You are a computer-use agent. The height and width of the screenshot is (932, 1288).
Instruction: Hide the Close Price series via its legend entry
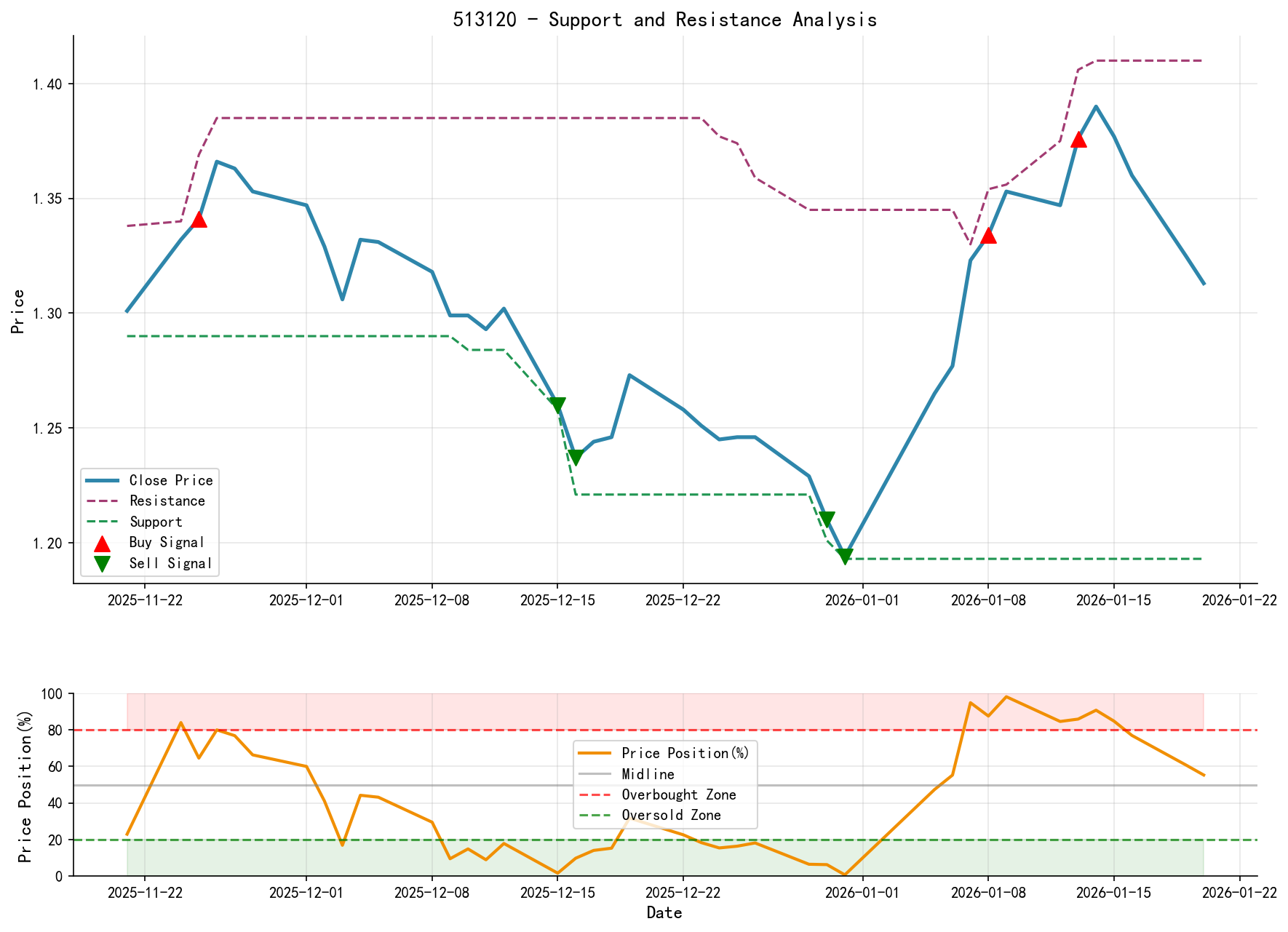pos(170,480)
